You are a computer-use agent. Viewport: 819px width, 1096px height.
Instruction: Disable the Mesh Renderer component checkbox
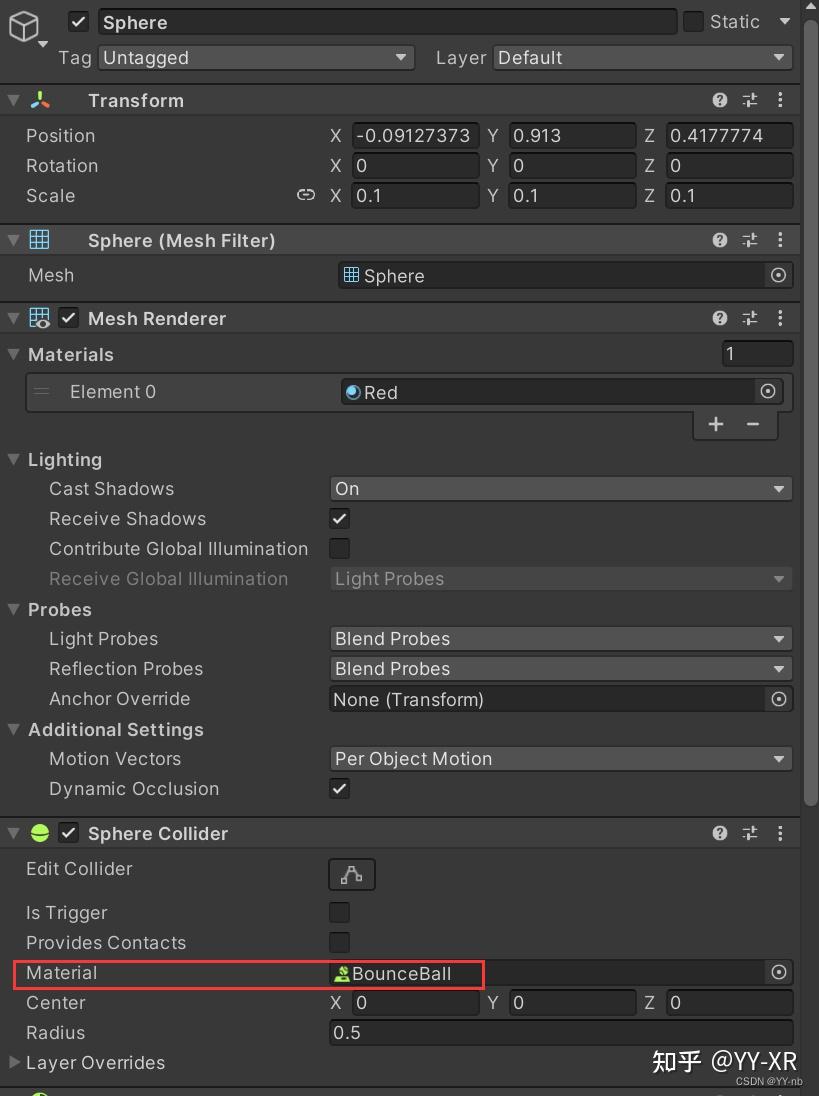point(68,318)
